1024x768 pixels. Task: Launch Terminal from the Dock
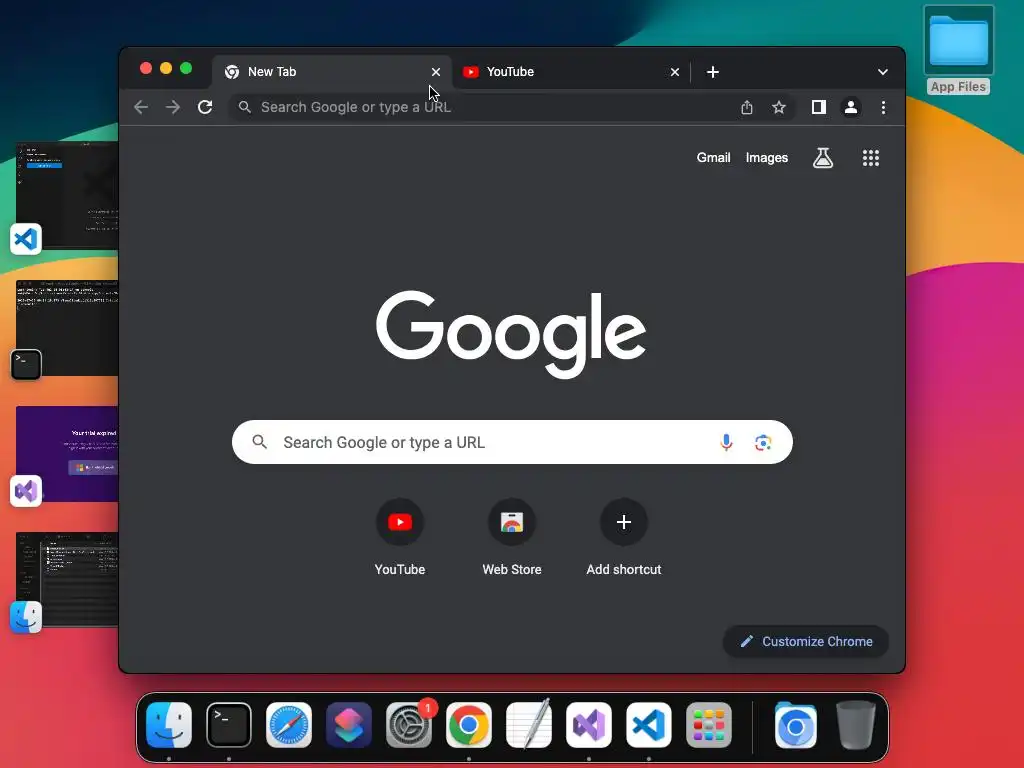pos(229,725)
